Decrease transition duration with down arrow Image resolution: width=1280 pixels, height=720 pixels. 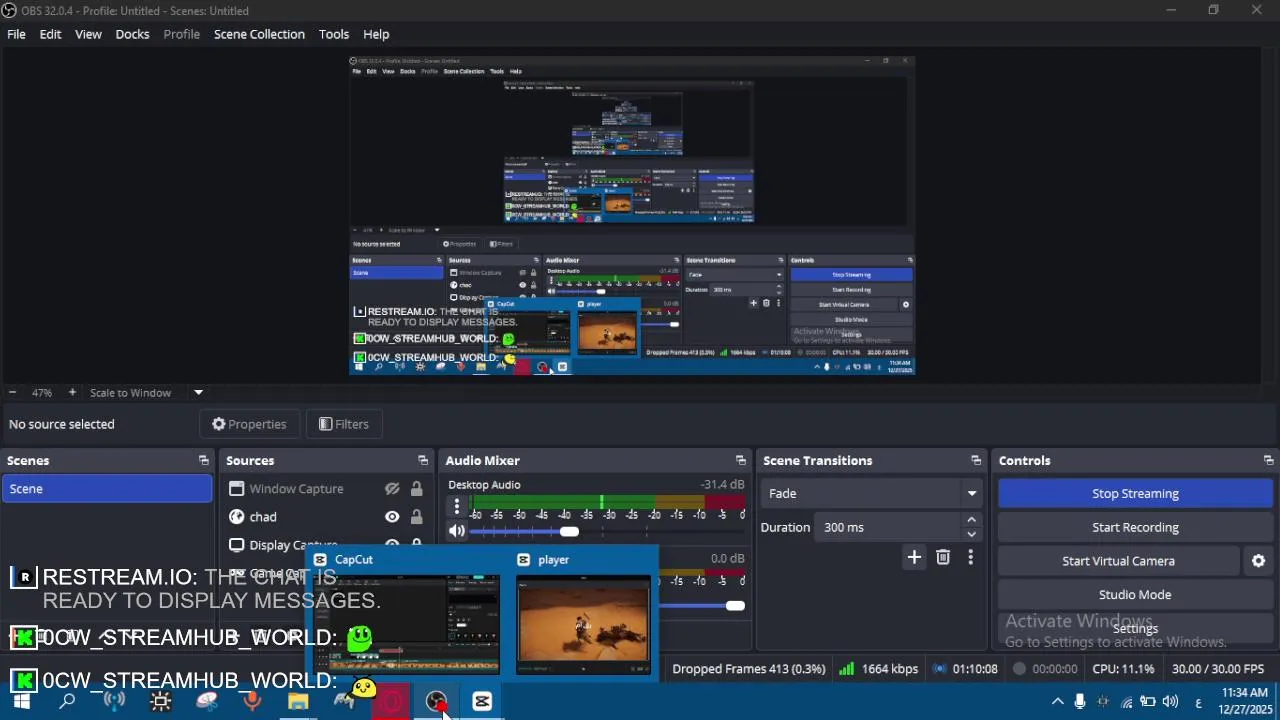point(971,534)
